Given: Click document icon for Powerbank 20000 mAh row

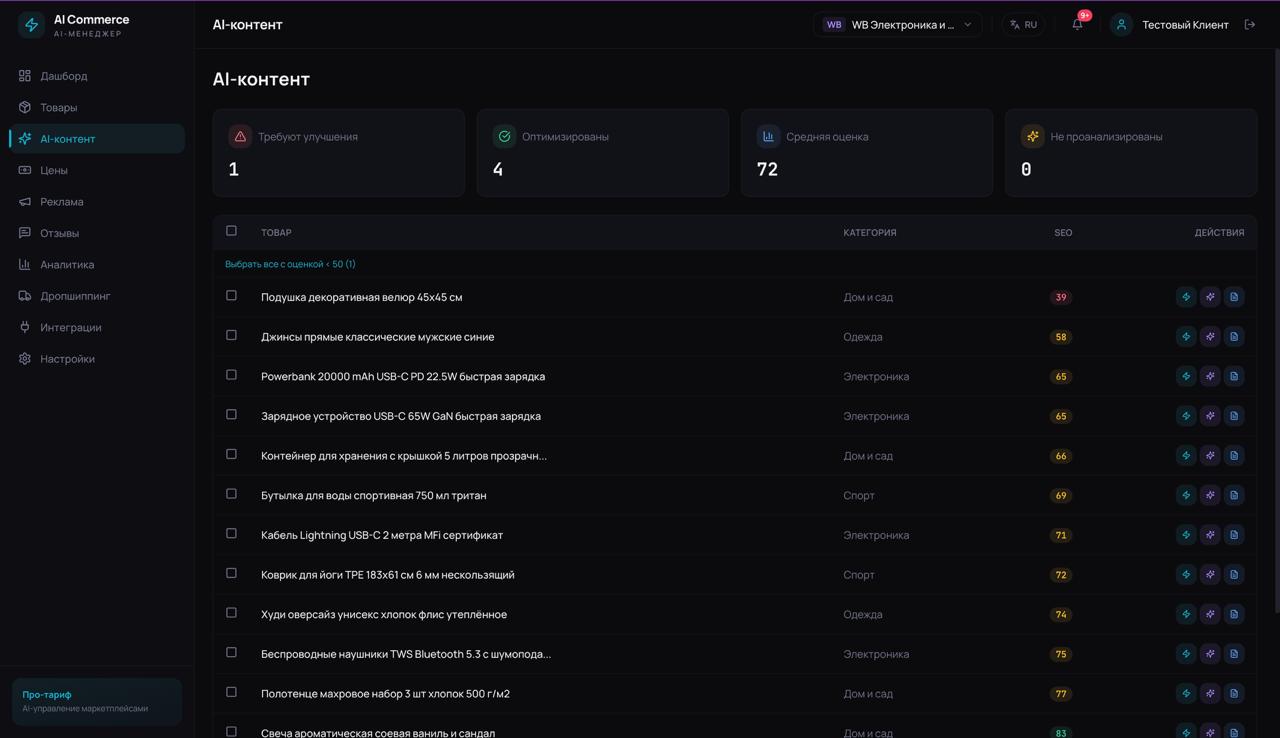Looking at the screenshot, I should [1234, 377].
